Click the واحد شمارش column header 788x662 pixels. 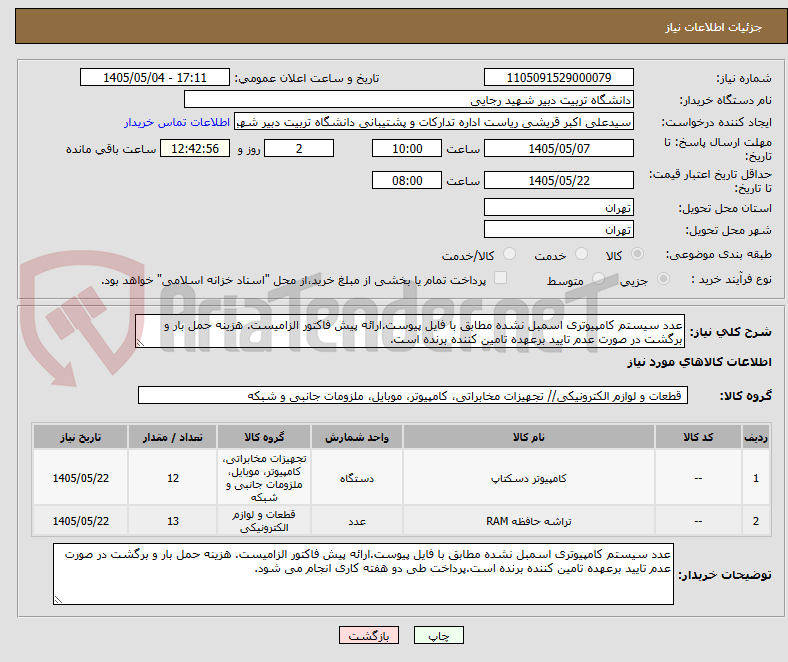pyautogui.click(x=357, y=437)
